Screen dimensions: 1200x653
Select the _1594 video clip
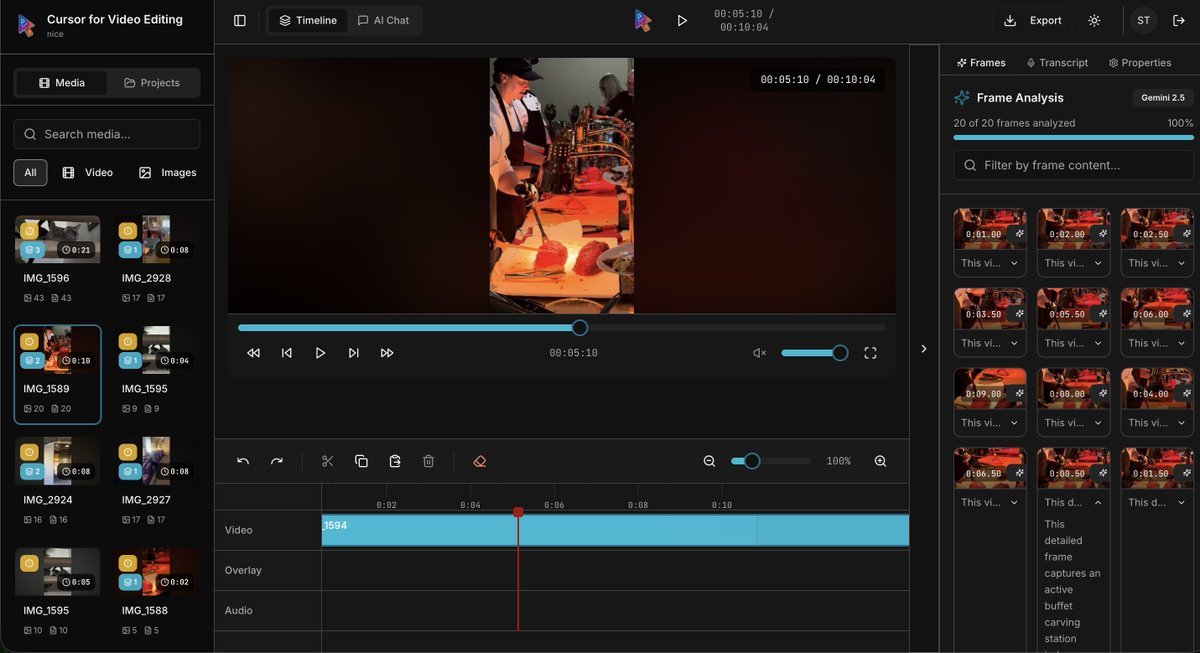click(615, 530)
